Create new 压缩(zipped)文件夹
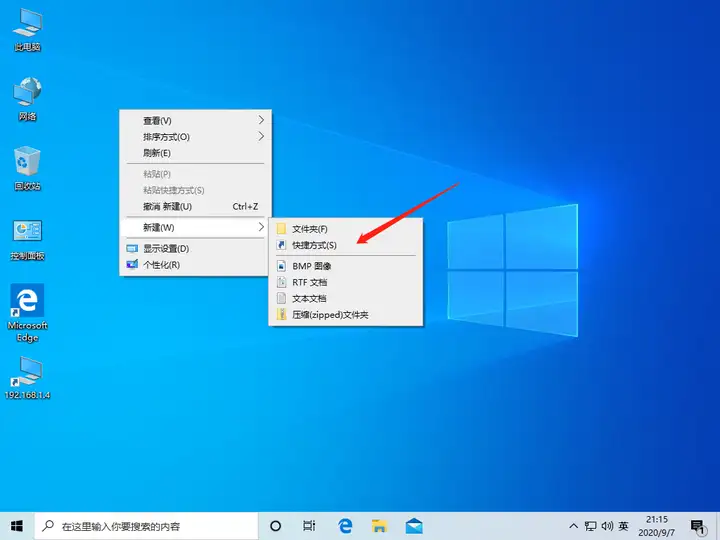720x540 pixels. (x=346, y=315)
